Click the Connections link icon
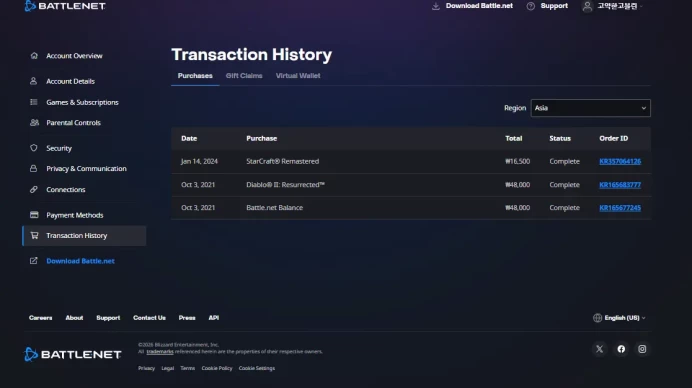 [34, 189]
